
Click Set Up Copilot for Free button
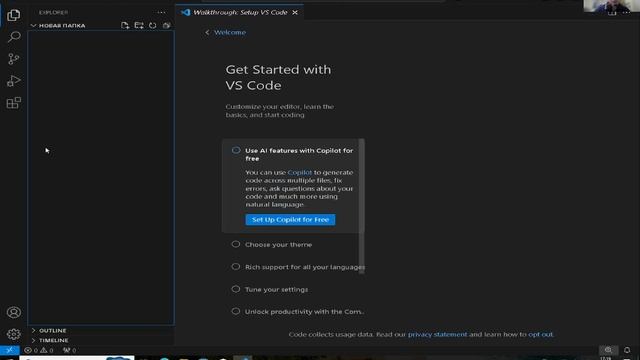point(290,220)
